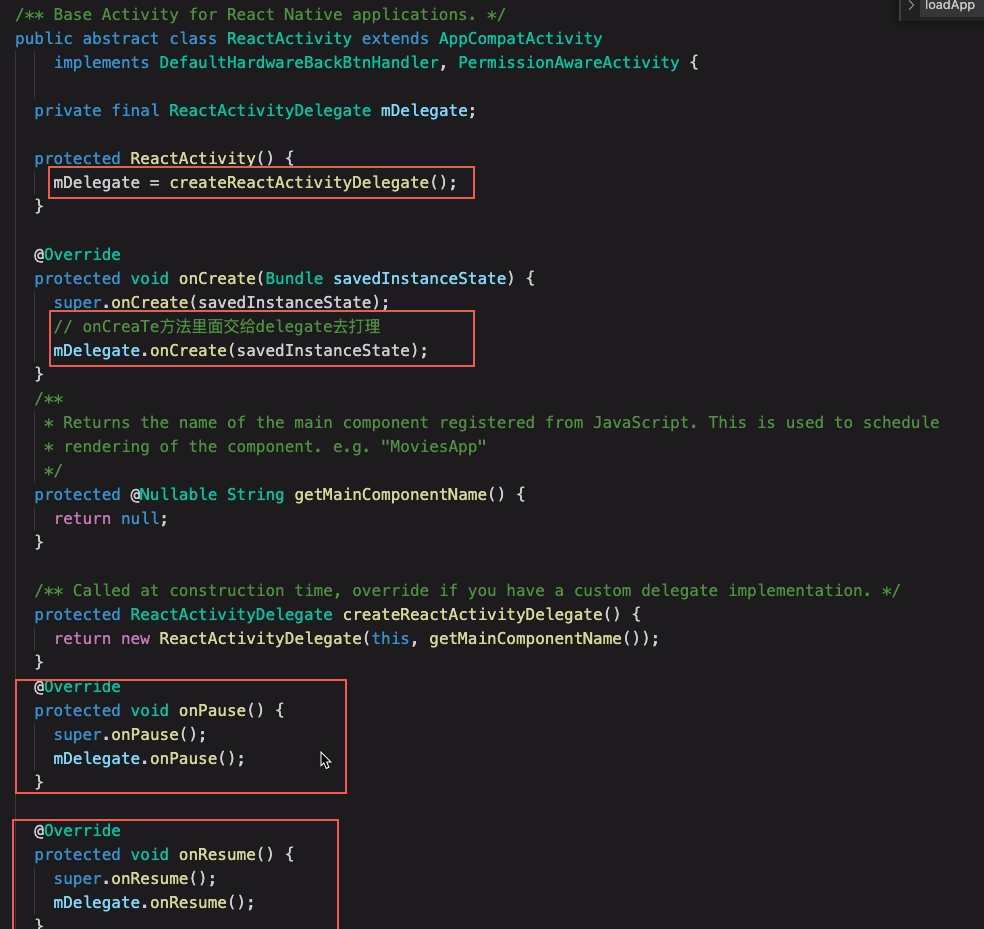Click the PermissionAwareActivity interface name
Image resolution: width=984 pixels, height=929 pixels.
568,63
